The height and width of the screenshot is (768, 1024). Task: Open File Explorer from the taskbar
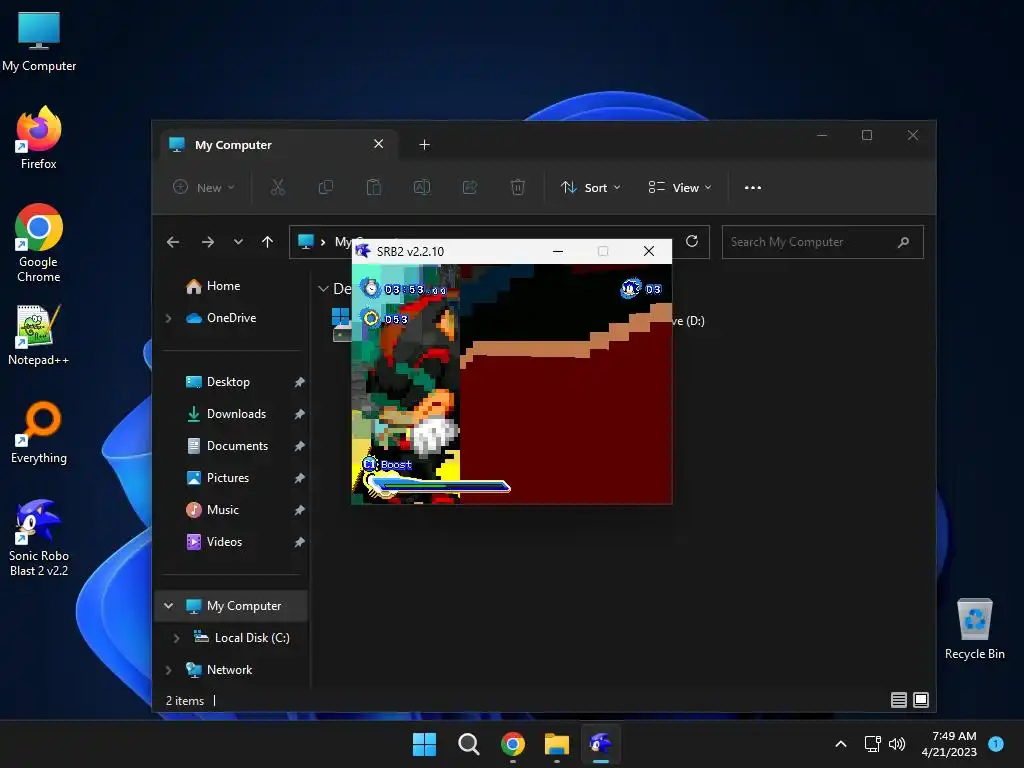556,744
